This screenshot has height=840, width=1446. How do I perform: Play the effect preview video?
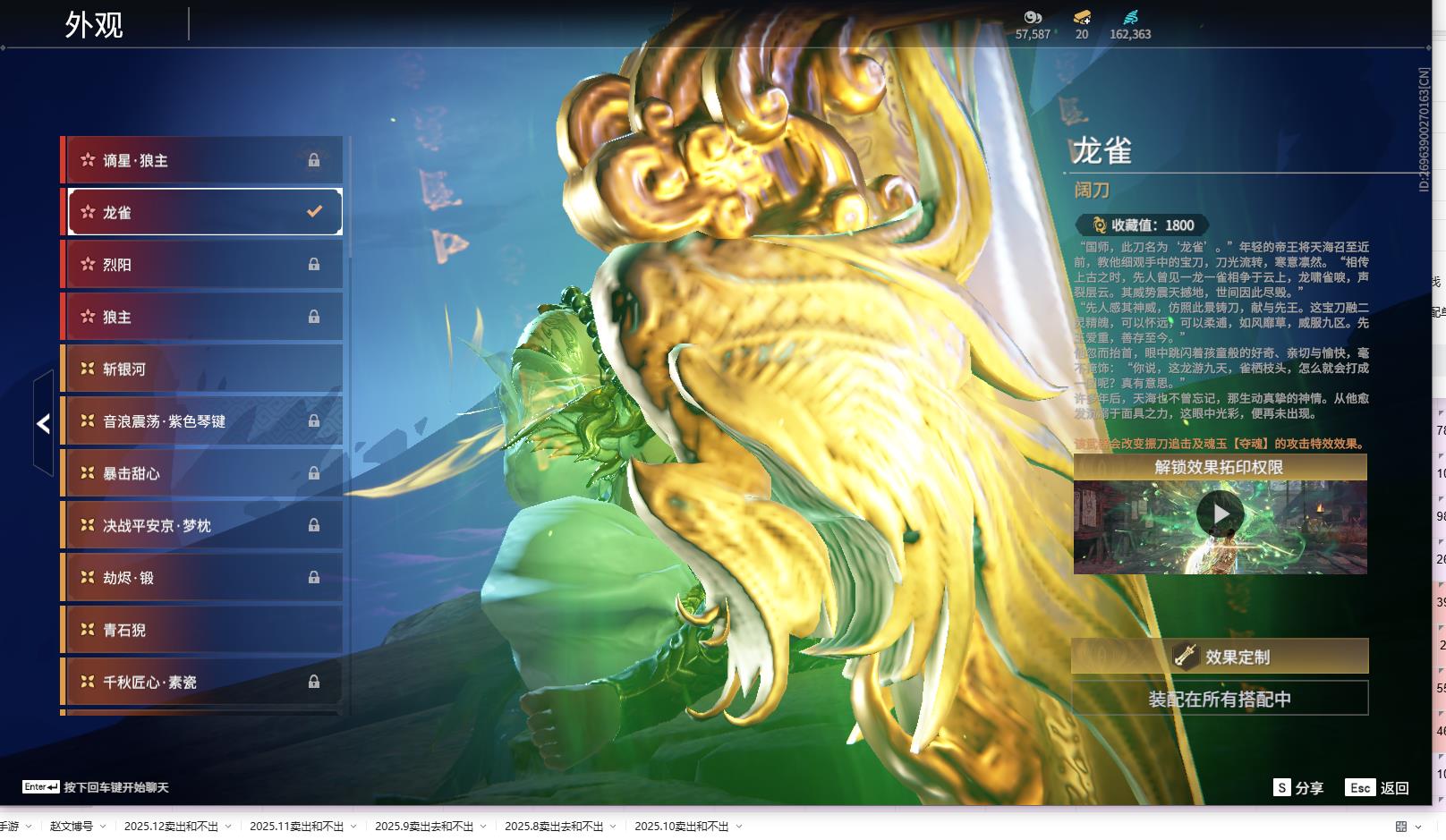1221,514
